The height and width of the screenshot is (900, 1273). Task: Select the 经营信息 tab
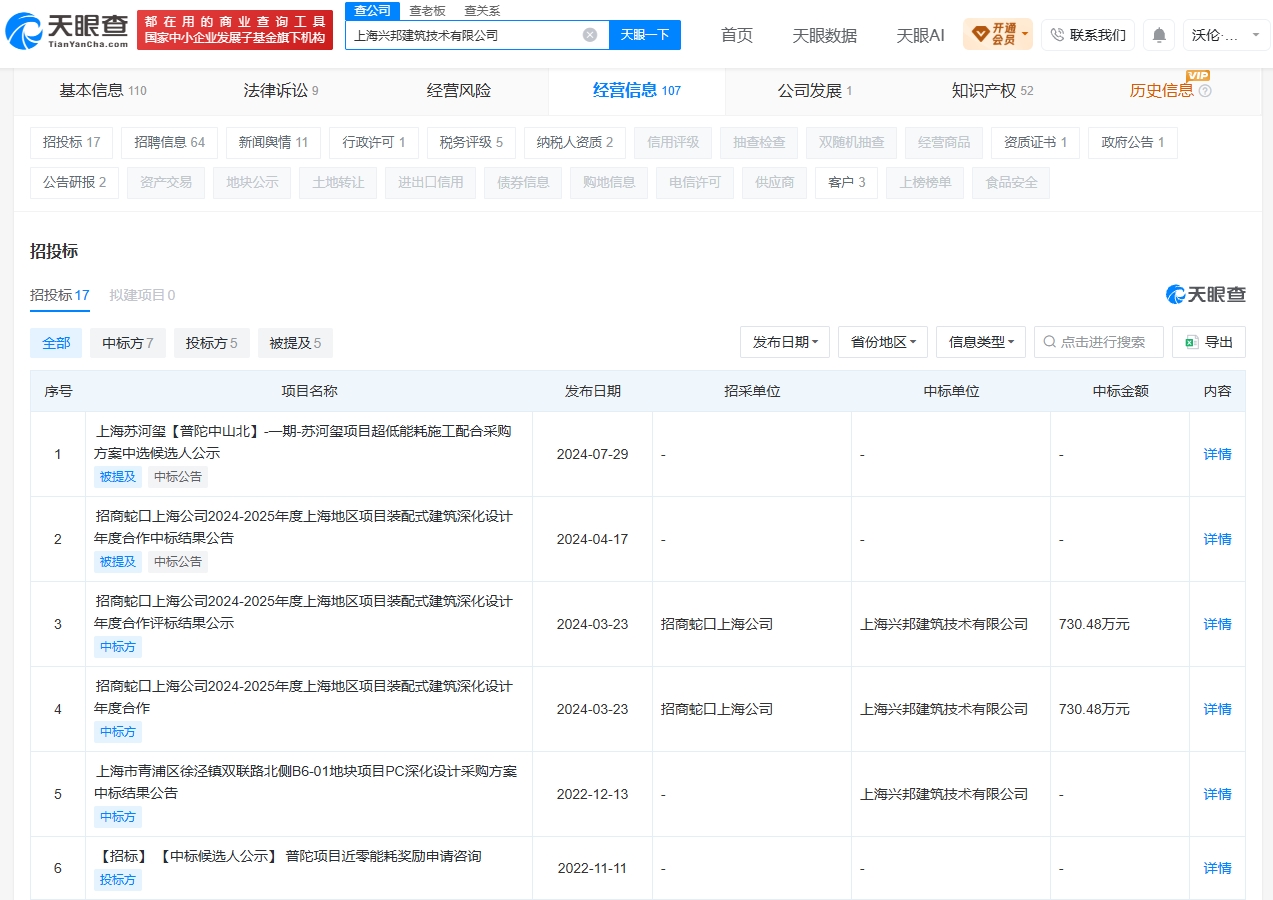click(637, 91)
